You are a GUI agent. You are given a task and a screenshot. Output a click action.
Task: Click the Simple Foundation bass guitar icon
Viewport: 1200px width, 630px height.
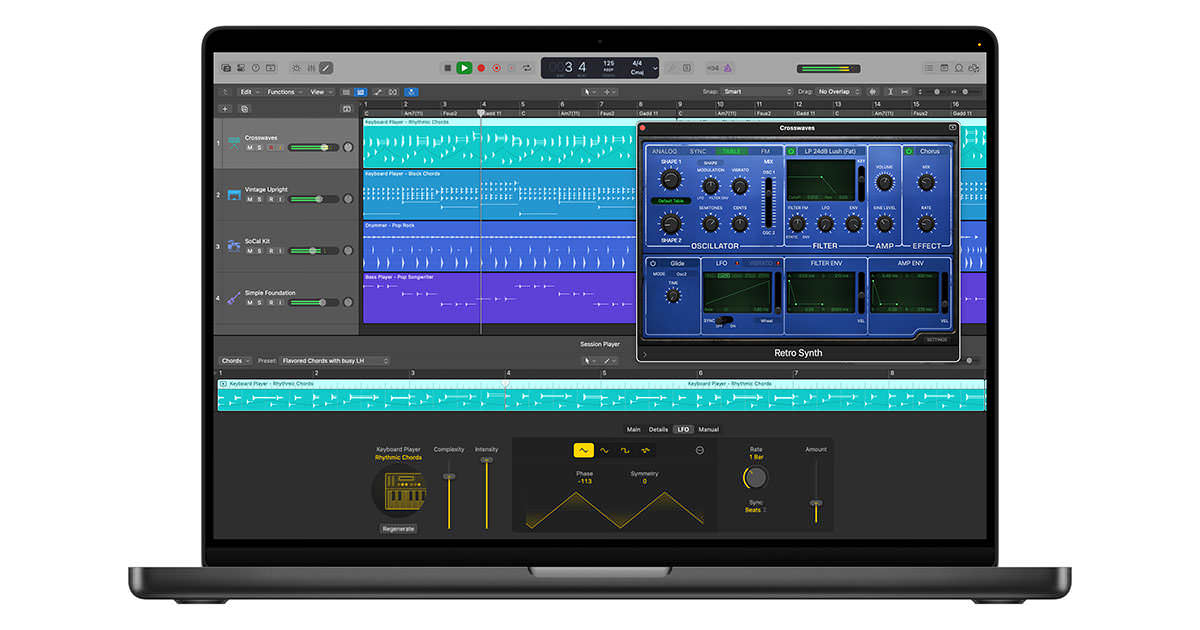coord(233,297)
